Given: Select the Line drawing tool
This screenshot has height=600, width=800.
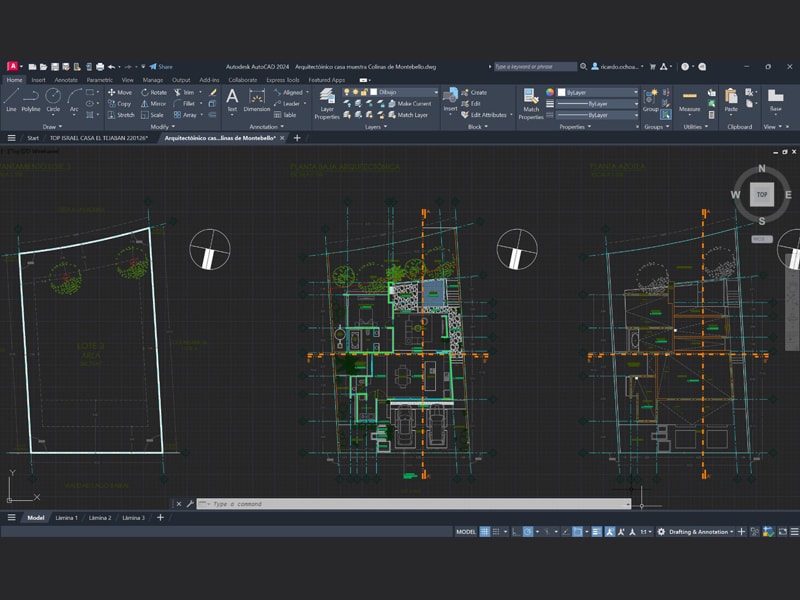Looking at the screenshot, I should (x=11, y=100).
